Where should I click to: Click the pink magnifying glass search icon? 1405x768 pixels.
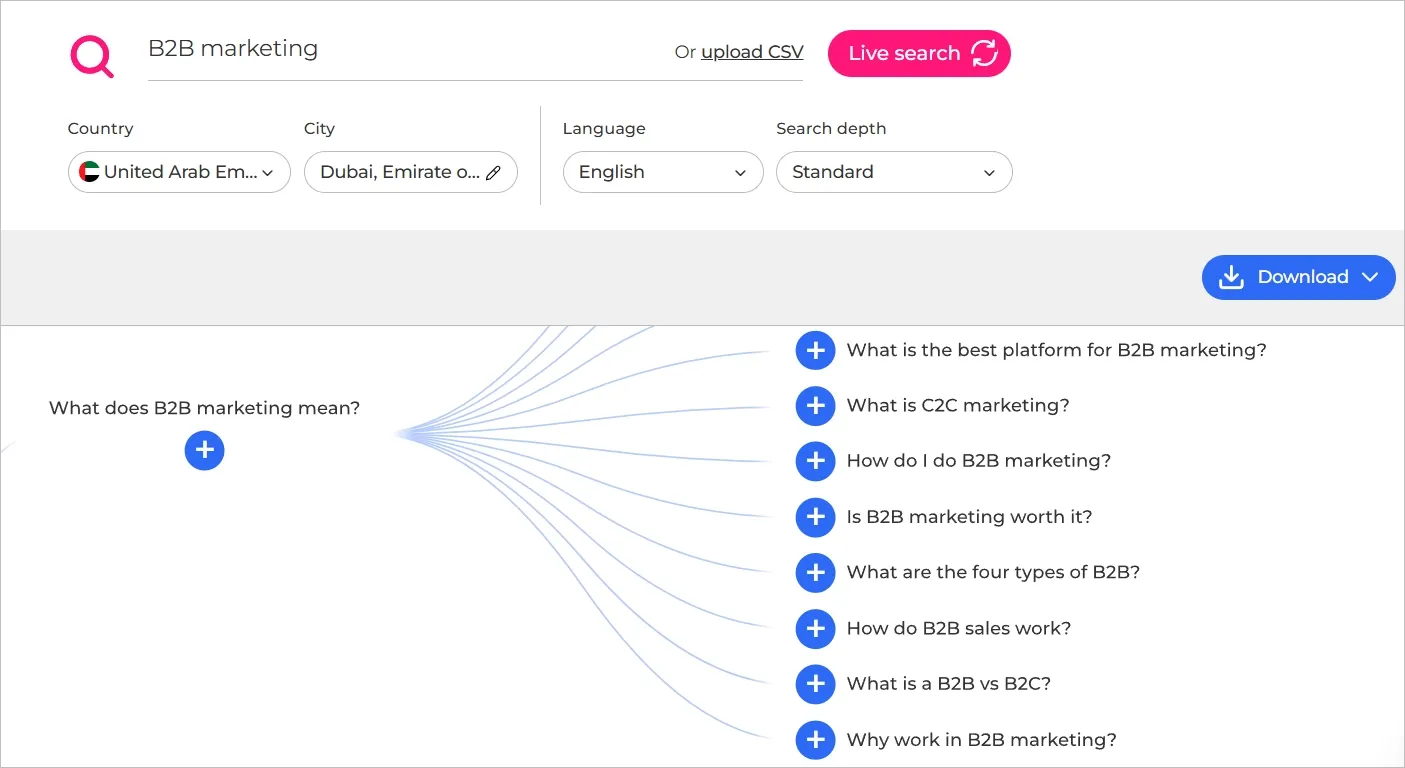[92, 56]
